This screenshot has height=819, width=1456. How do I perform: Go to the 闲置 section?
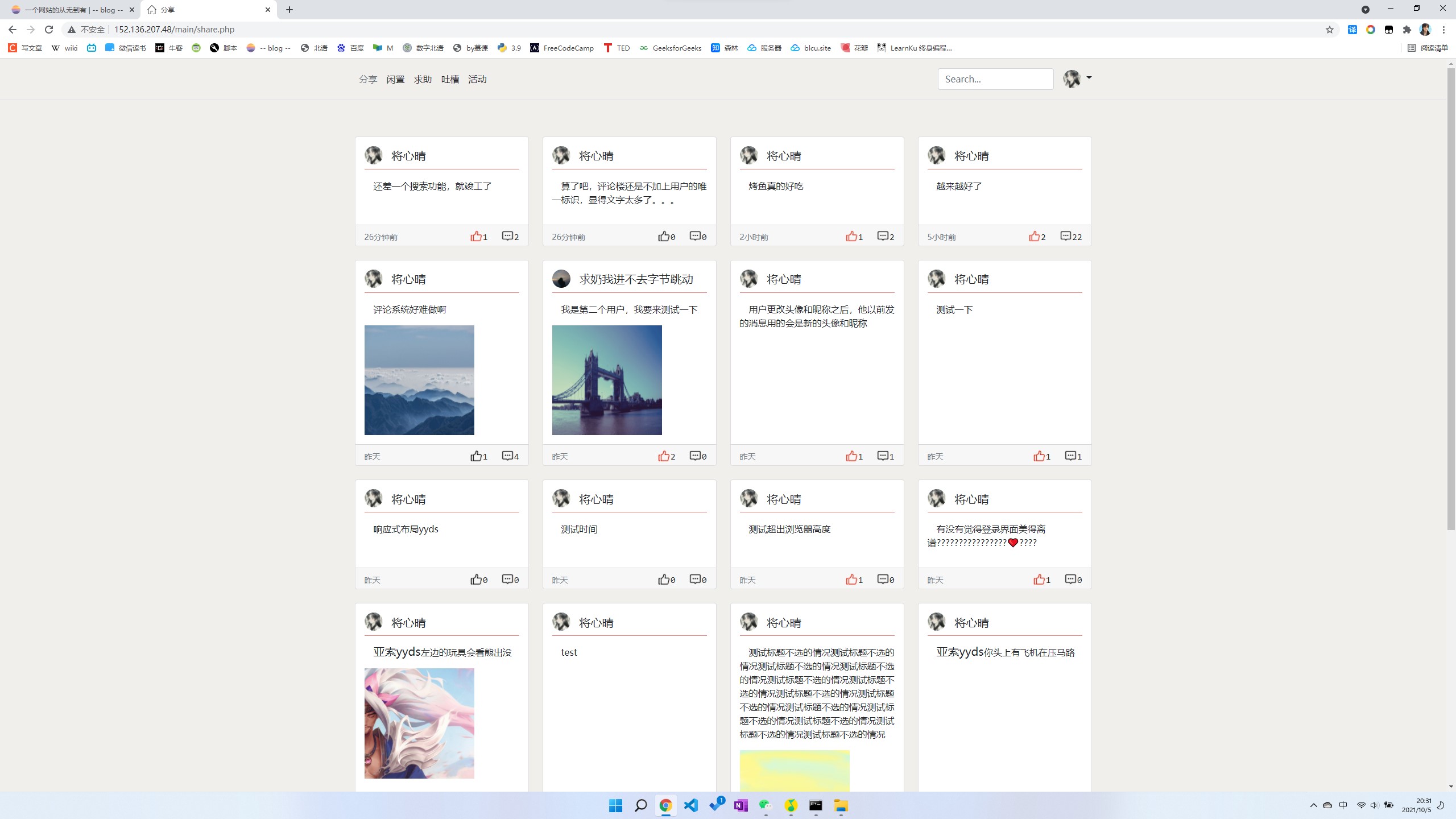coord(395,79)
